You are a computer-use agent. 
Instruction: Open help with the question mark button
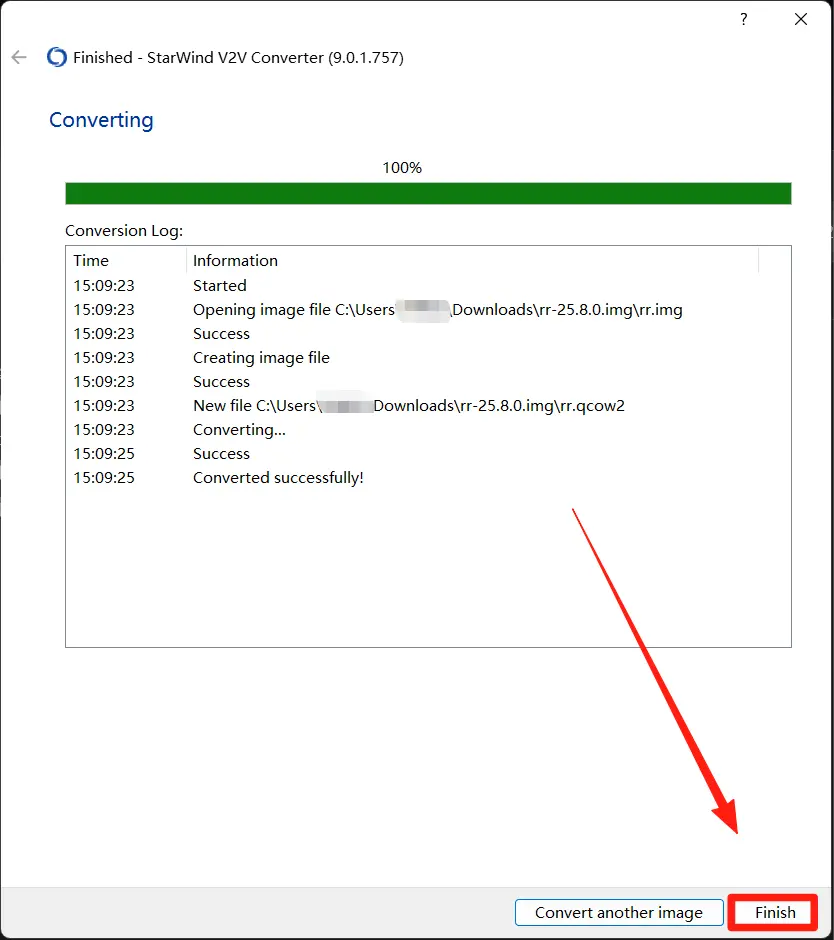click(x=743, y=19)
